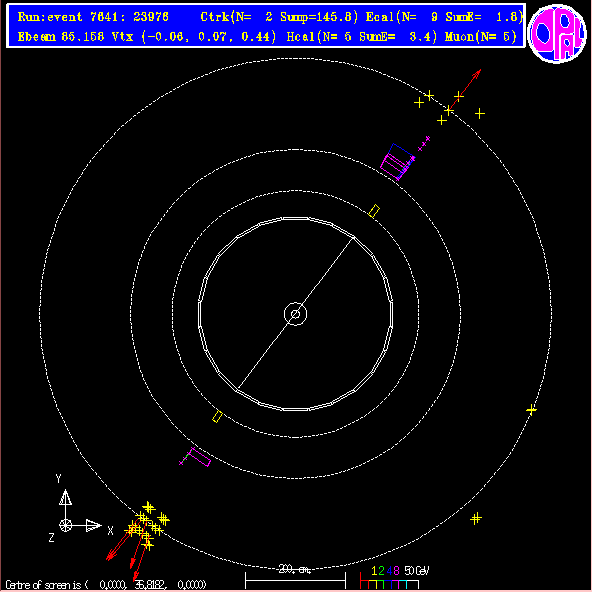Click the Centre of screen coordinates text

point(106,584)
